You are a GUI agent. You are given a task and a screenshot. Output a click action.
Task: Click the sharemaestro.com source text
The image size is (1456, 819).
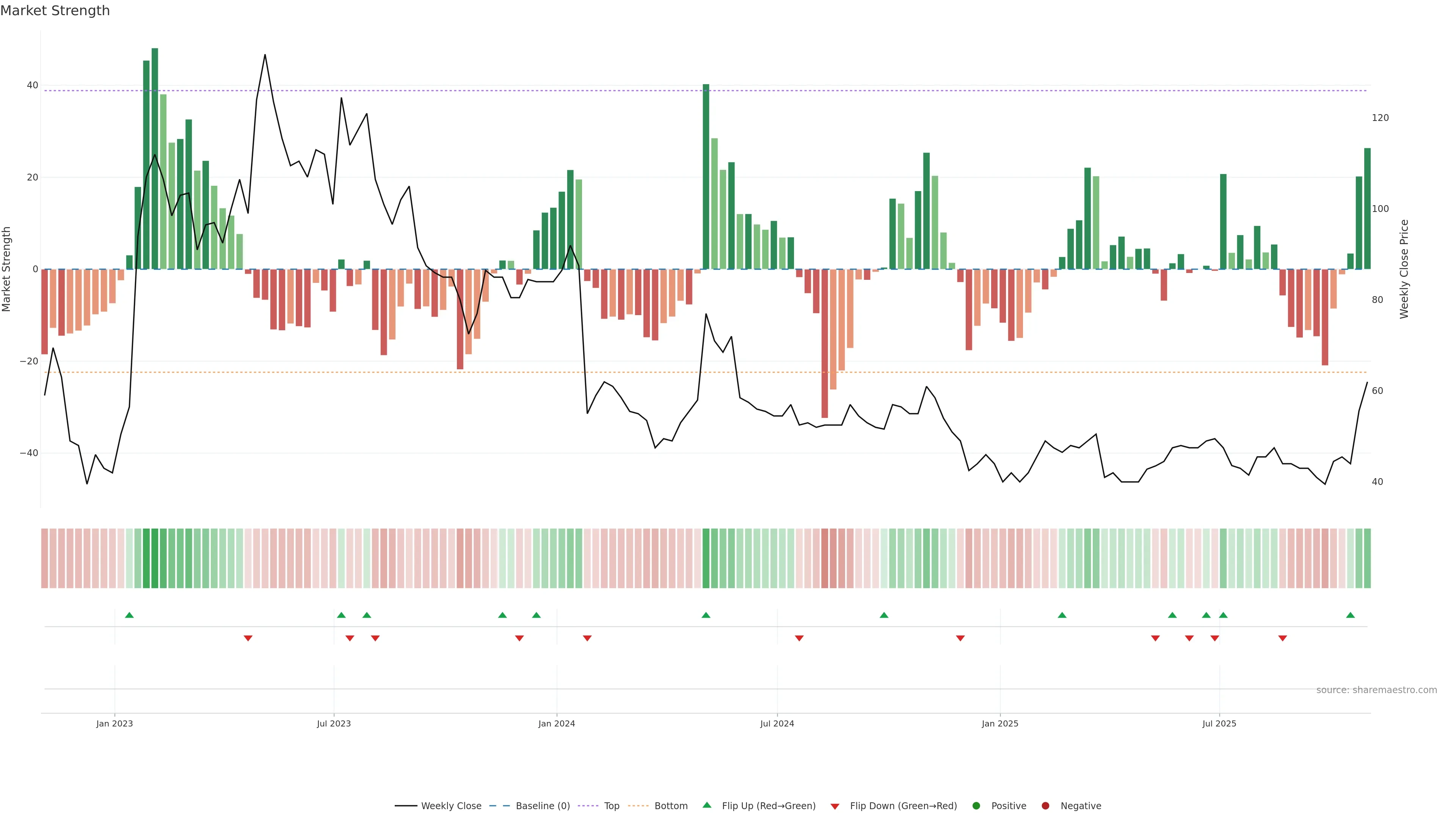point(1376,690)
